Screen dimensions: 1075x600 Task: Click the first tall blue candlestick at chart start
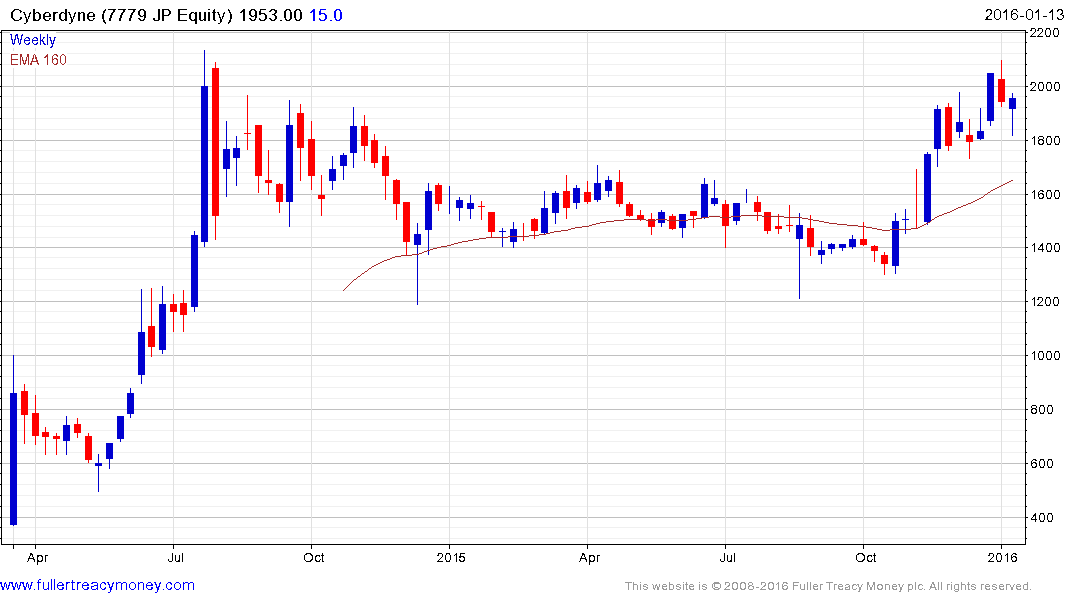(14, 459)
